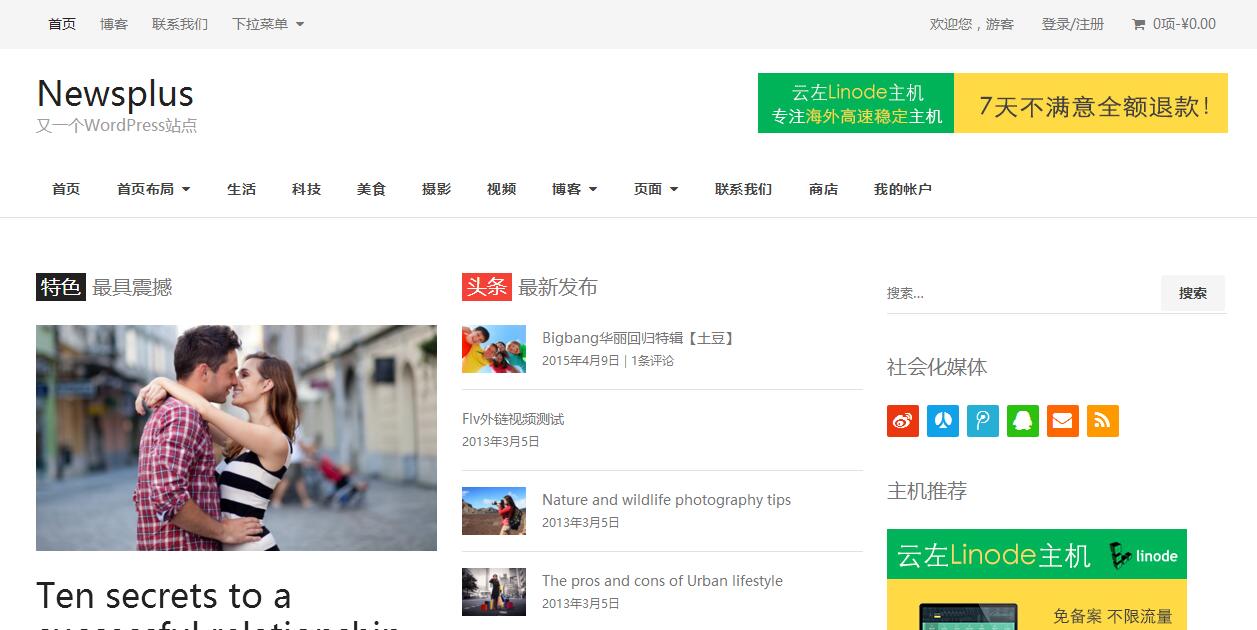The width and height of the screenshot is (1257, 630).
Task: Open the 摄影 category
Action: point(436,189)
